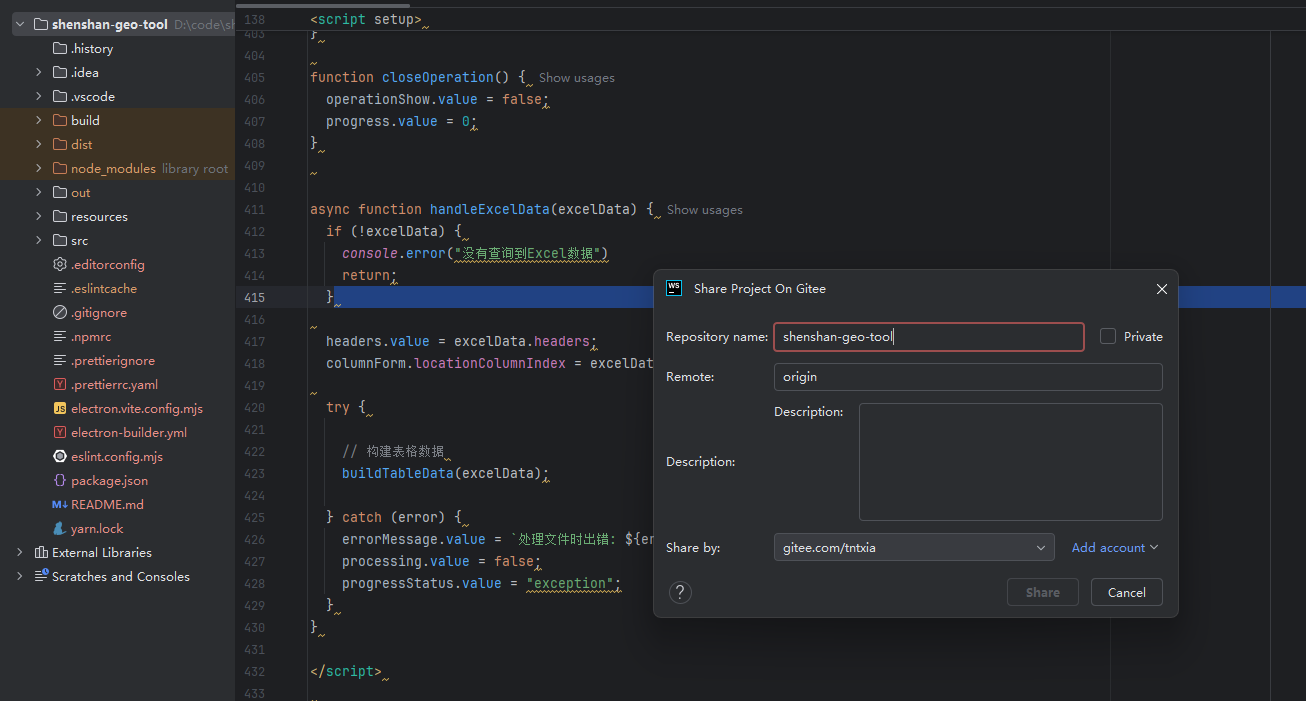Click the .eslintcache file icon
The height and width of the screenshot is (701, 1306).
tap(60, 289)
